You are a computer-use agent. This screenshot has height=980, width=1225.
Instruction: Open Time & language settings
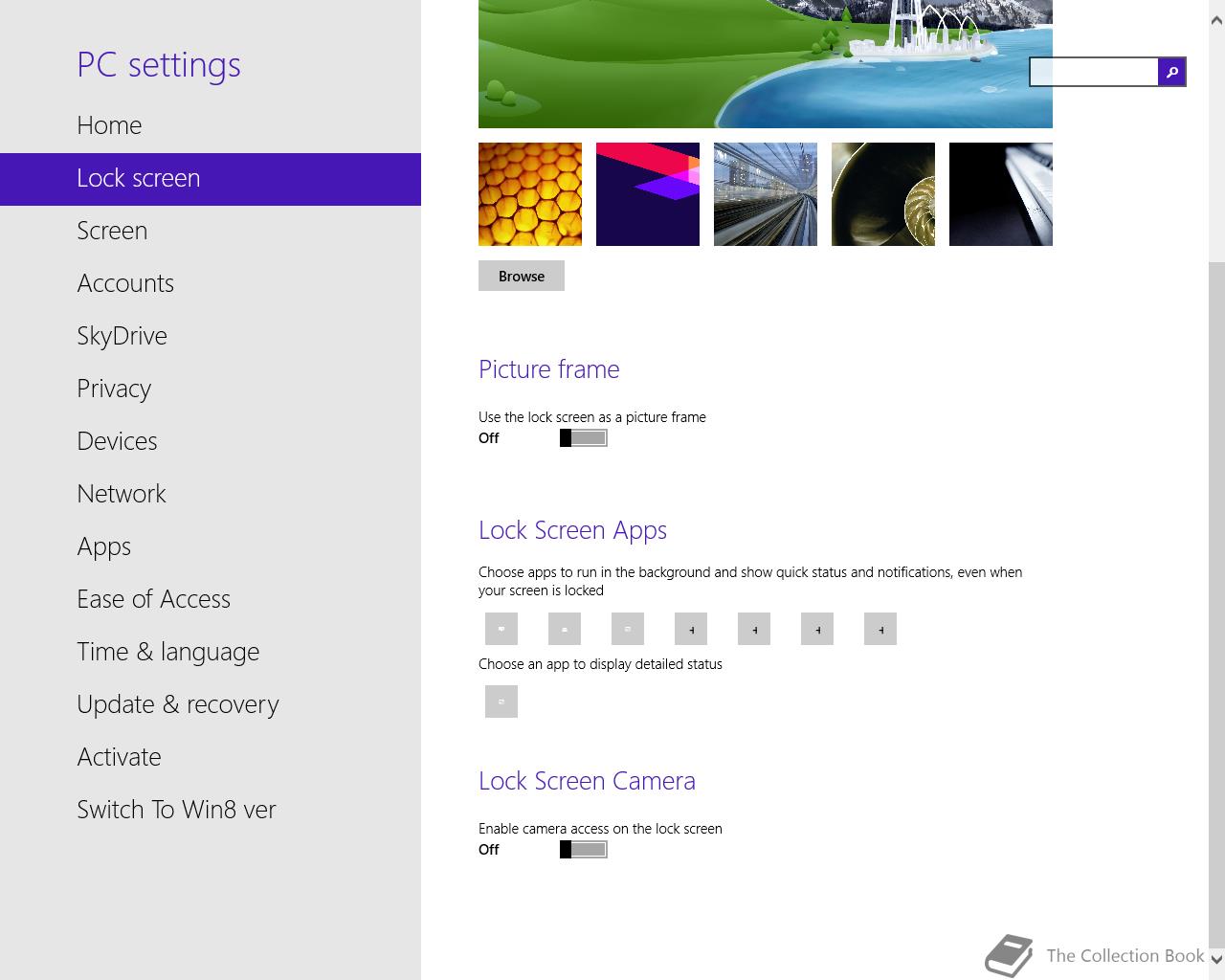(211, 653)
